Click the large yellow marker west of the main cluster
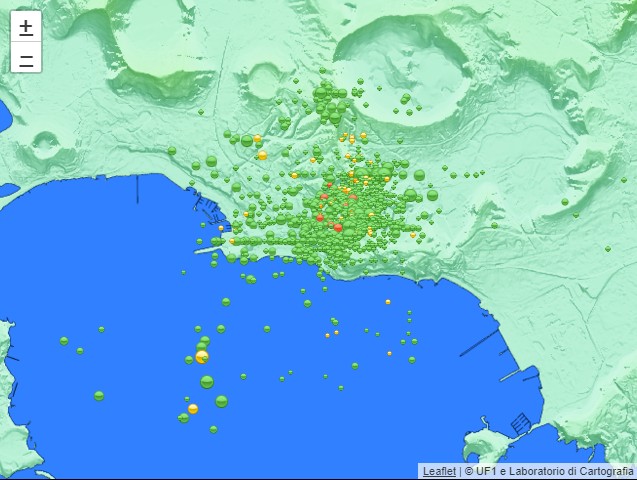The width and height of the screenshot is (637, 480). click(262, 155)
